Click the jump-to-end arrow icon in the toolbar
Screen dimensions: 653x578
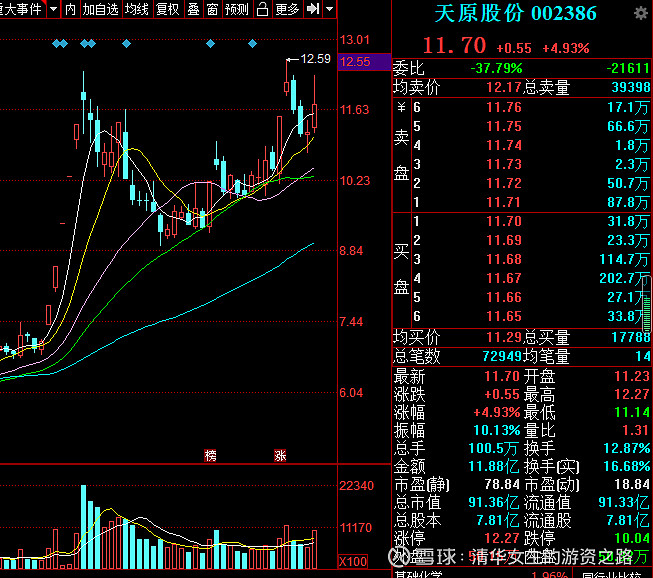313,9
